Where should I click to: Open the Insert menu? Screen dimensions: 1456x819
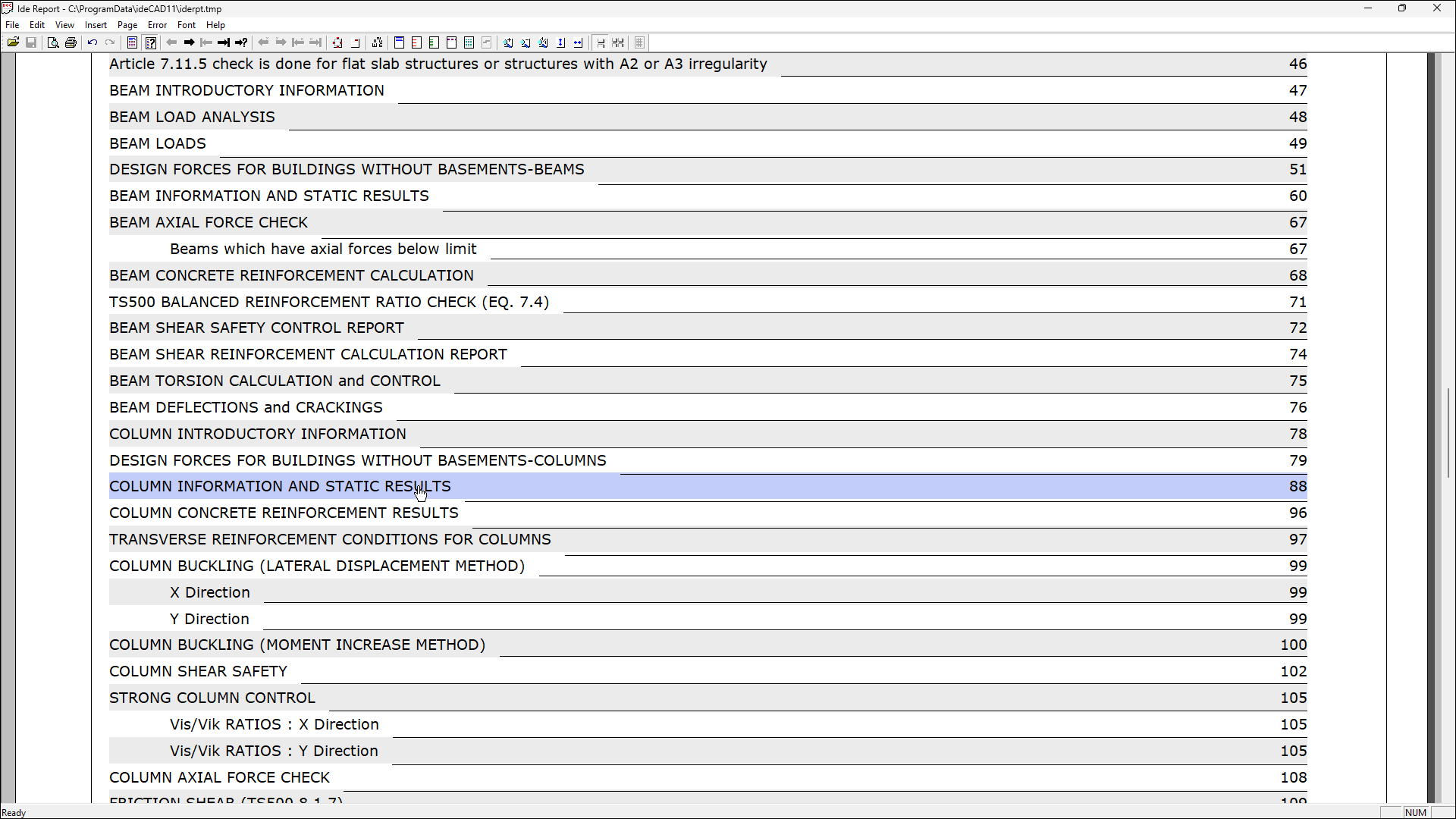coord(96,25)
